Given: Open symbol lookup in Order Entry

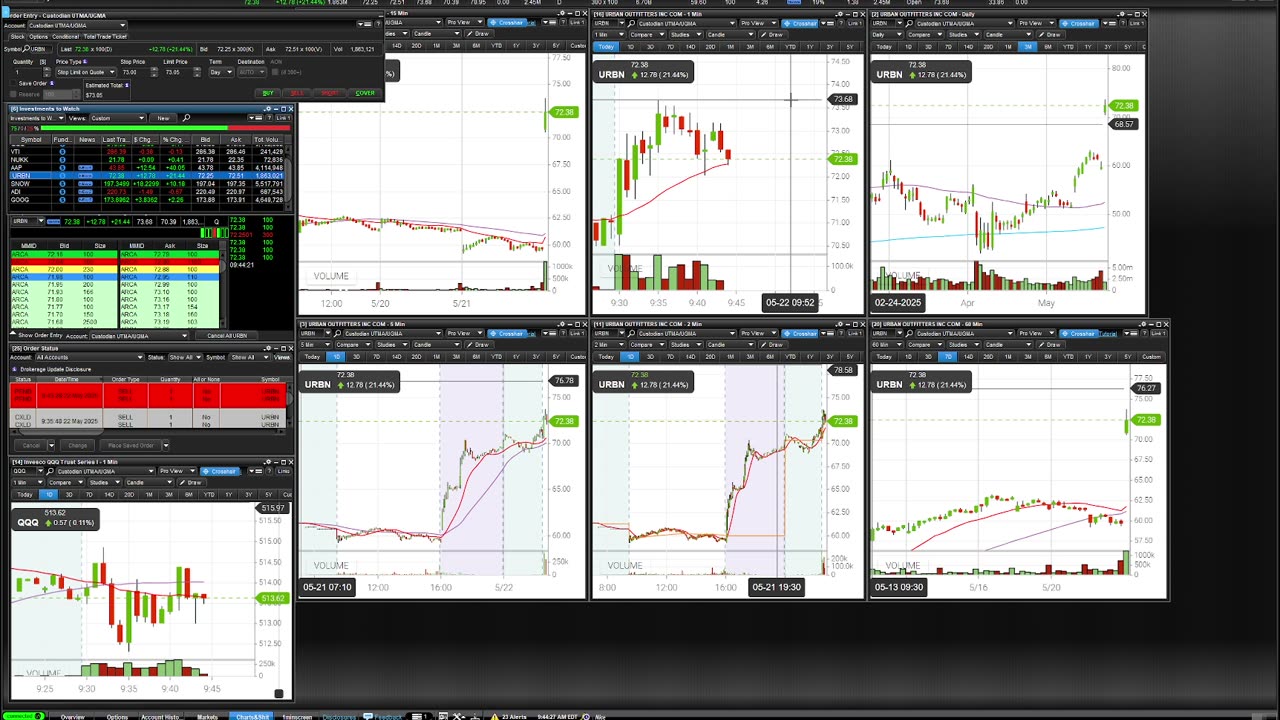Looking at the screenshot, I should tap(26, 49).
